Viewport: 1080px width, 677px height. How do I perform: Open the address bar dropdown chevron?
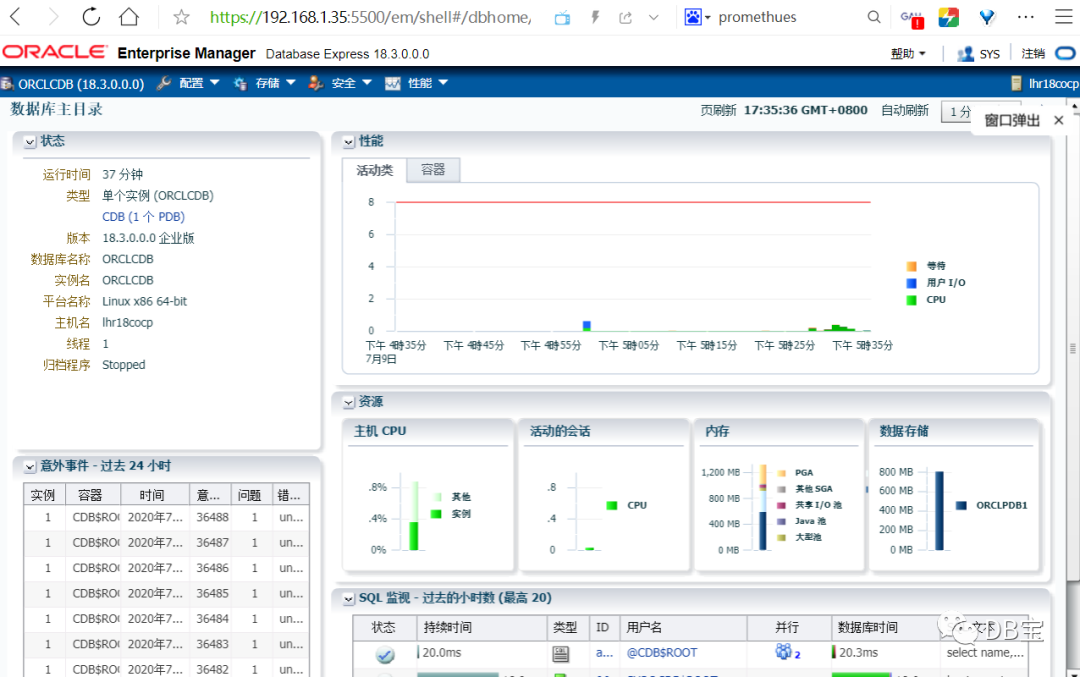coord(654,17)
